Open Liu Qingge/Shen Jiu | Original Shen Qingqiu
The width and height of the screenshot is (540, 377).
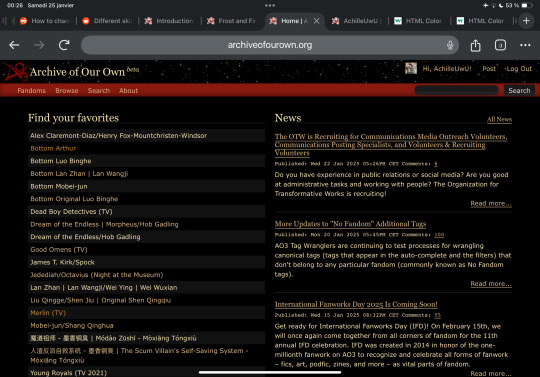point(101,300)
